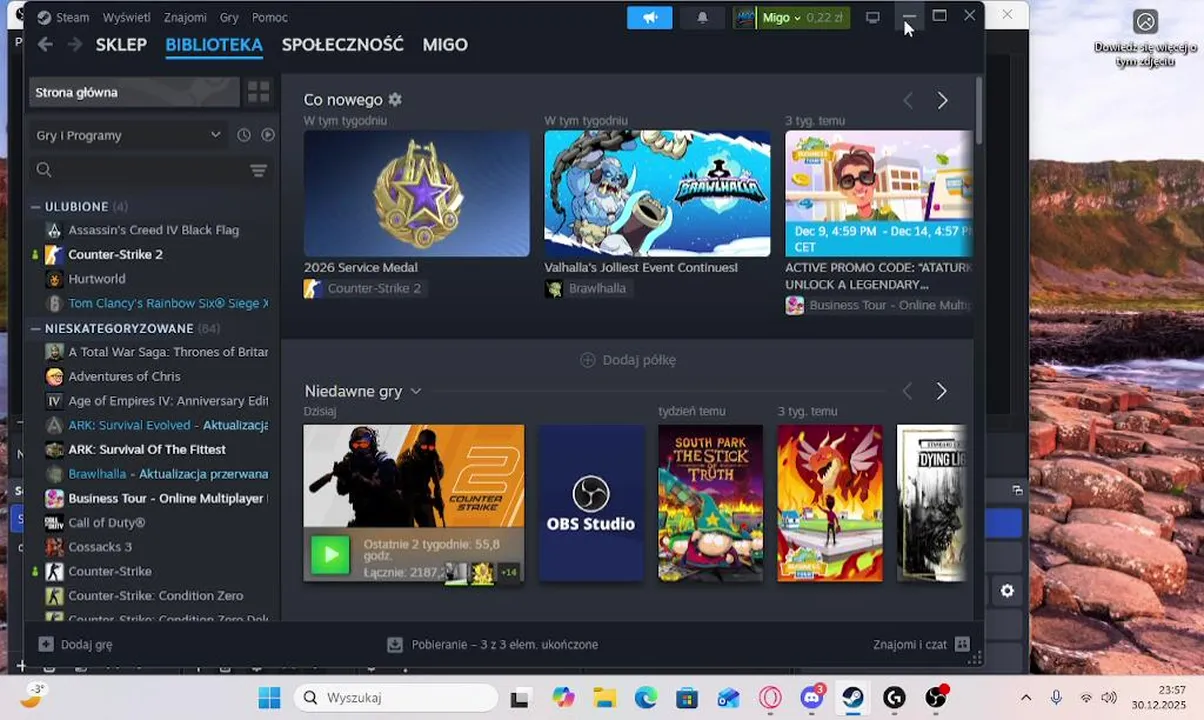Open File Explorer from taskbar

[x=603, y=698]
